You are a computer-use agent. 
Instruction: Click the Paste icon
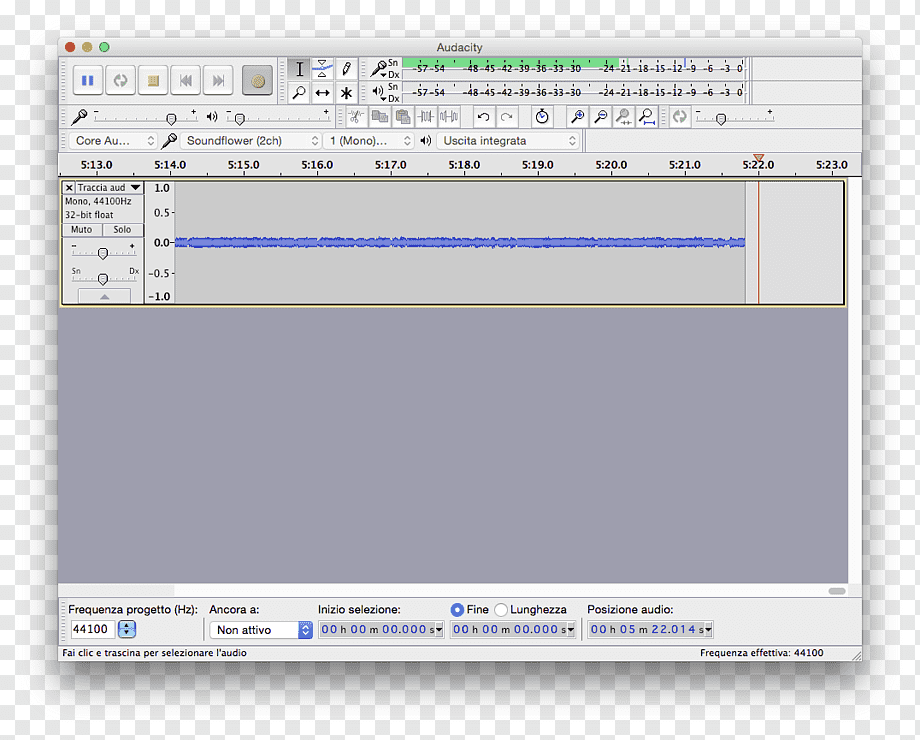coord(402,117)
